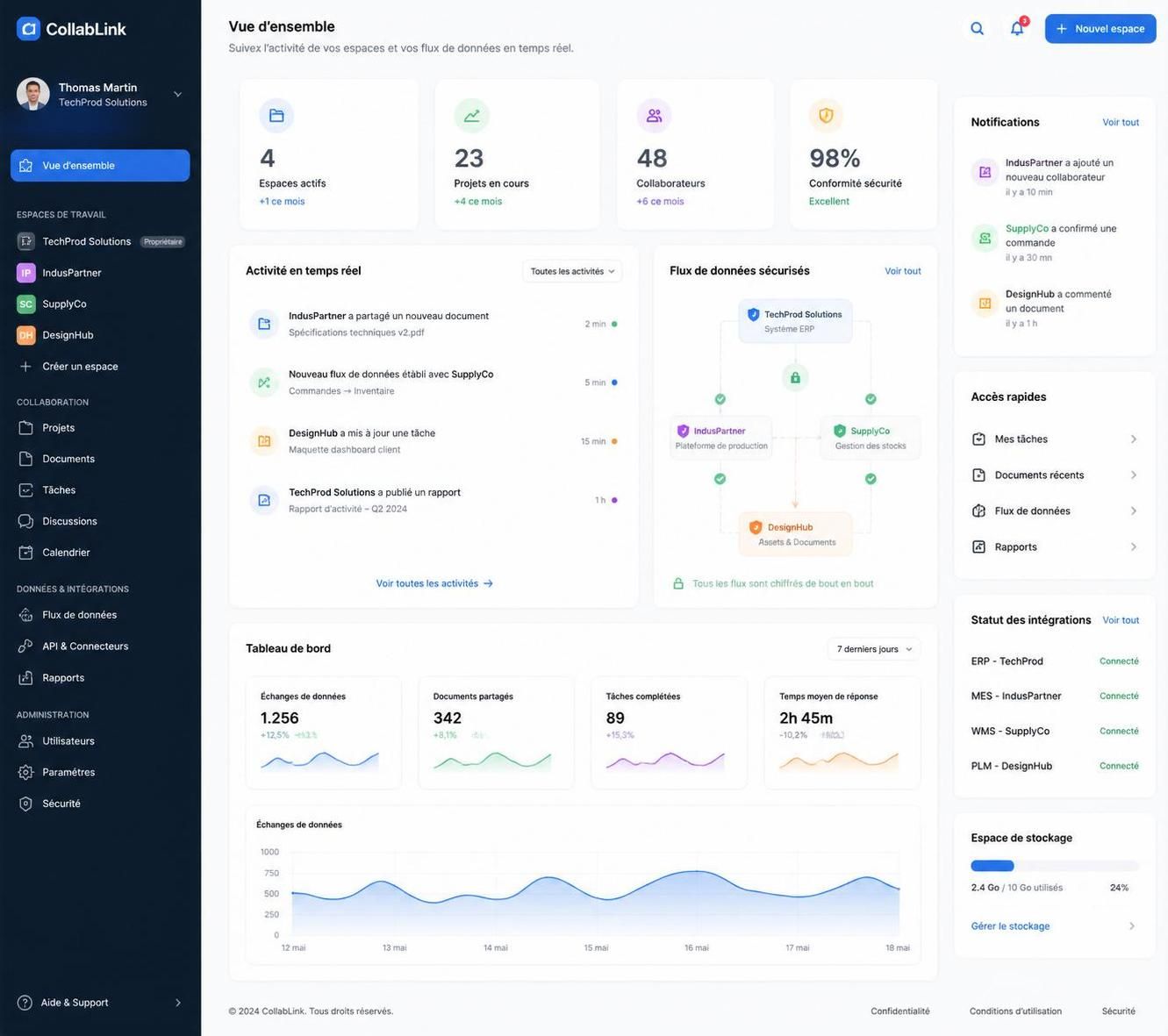Click the Paramètres gear icon in sidebar
Image resolution: width=1168 pixels, height=1036 pixels.
point(26,773)
